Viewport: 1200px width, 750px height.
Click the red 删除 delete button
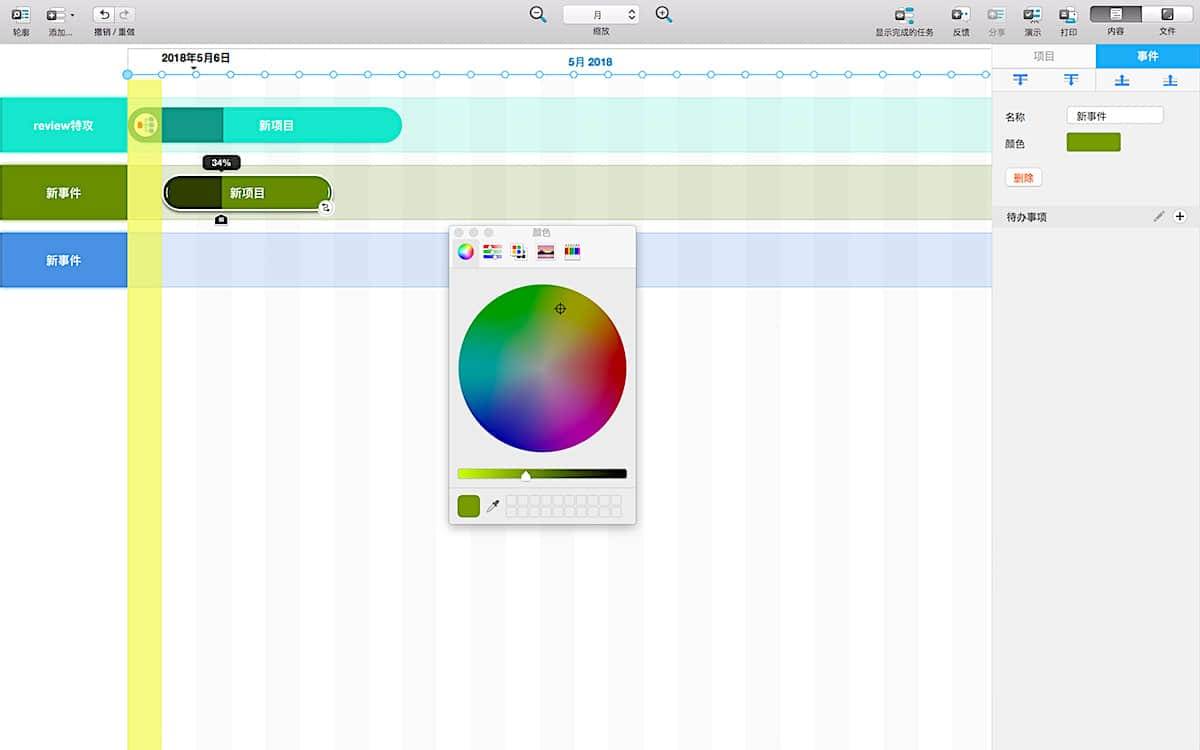click(x=1023, y=177)
